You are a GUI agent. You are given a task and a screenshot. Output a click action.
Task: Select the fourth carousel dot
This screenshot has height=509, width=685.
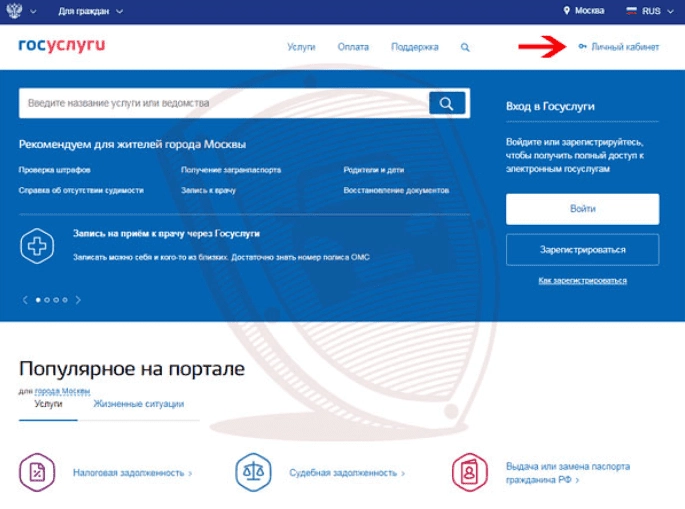click(x=65, y=300)
